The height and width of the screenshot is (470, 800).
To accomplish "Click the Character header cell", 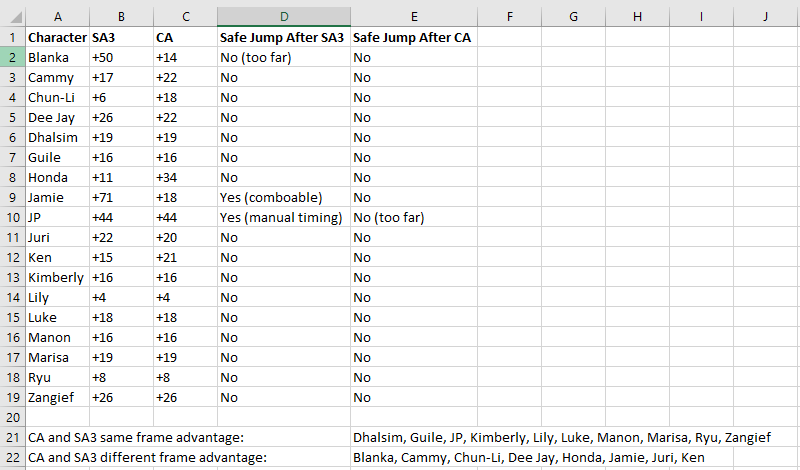I will pyautogui.click(x=58, y=37).
